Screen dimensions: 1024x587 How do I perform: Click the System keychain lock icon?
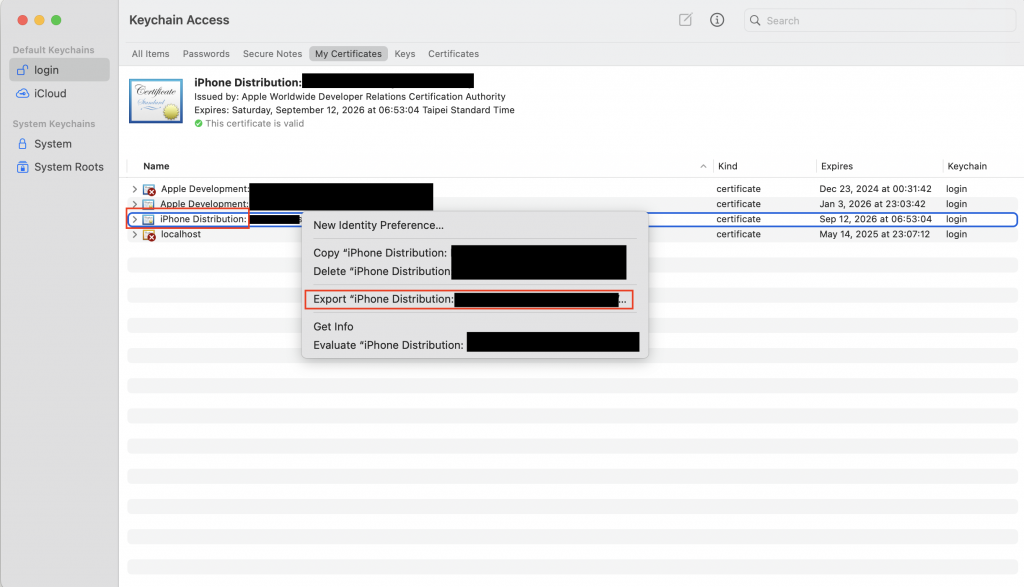pyautogui.click(x=22, y=144)
